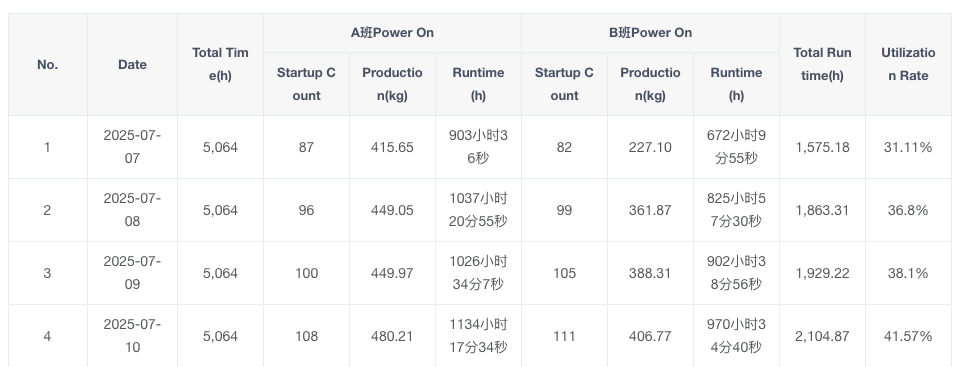Click the No. column header
Screen dimensions: 956x367
point(48,65)
